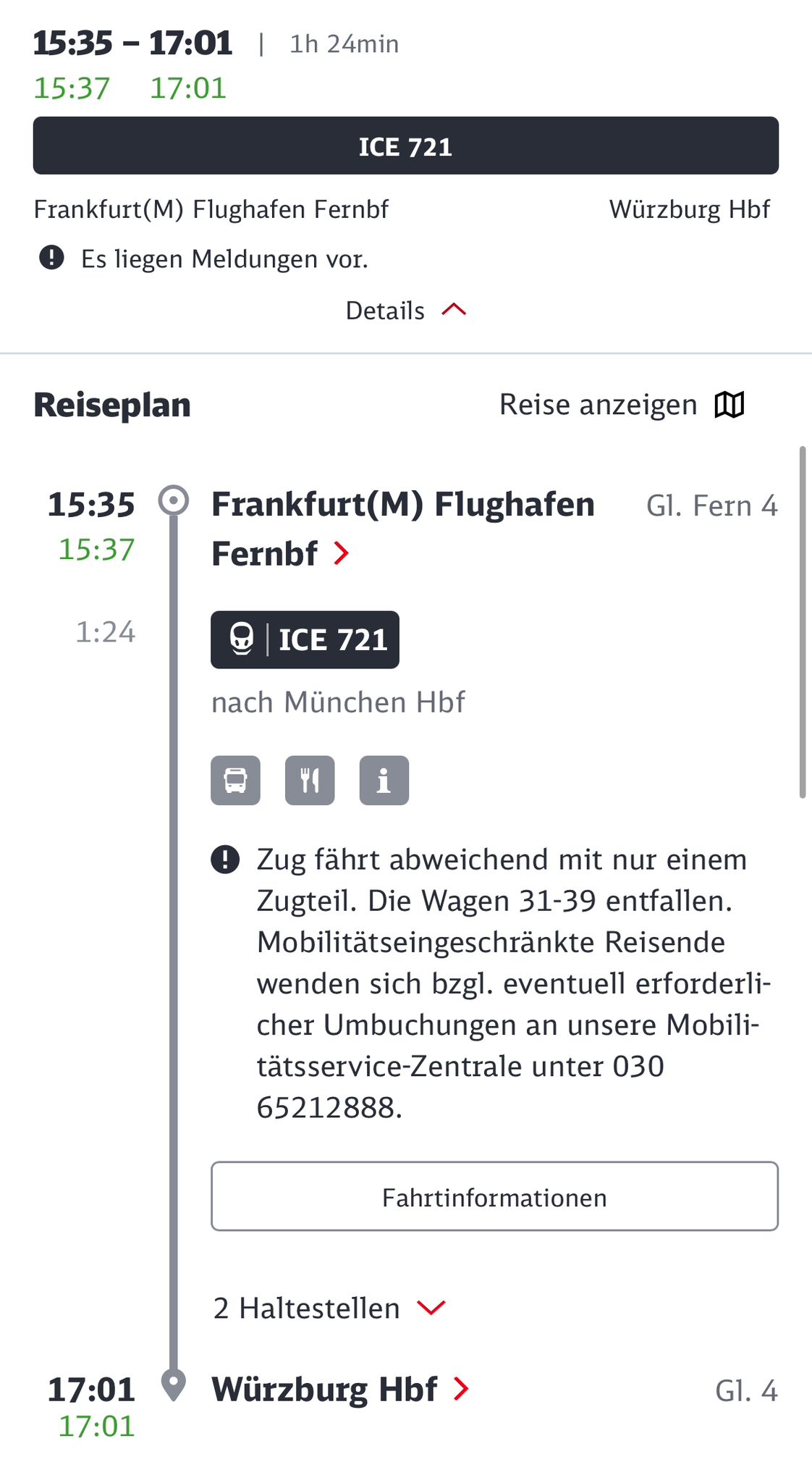Click the map icon beside Reise anzeigen

pyautogui.click(x=729, y=405)
